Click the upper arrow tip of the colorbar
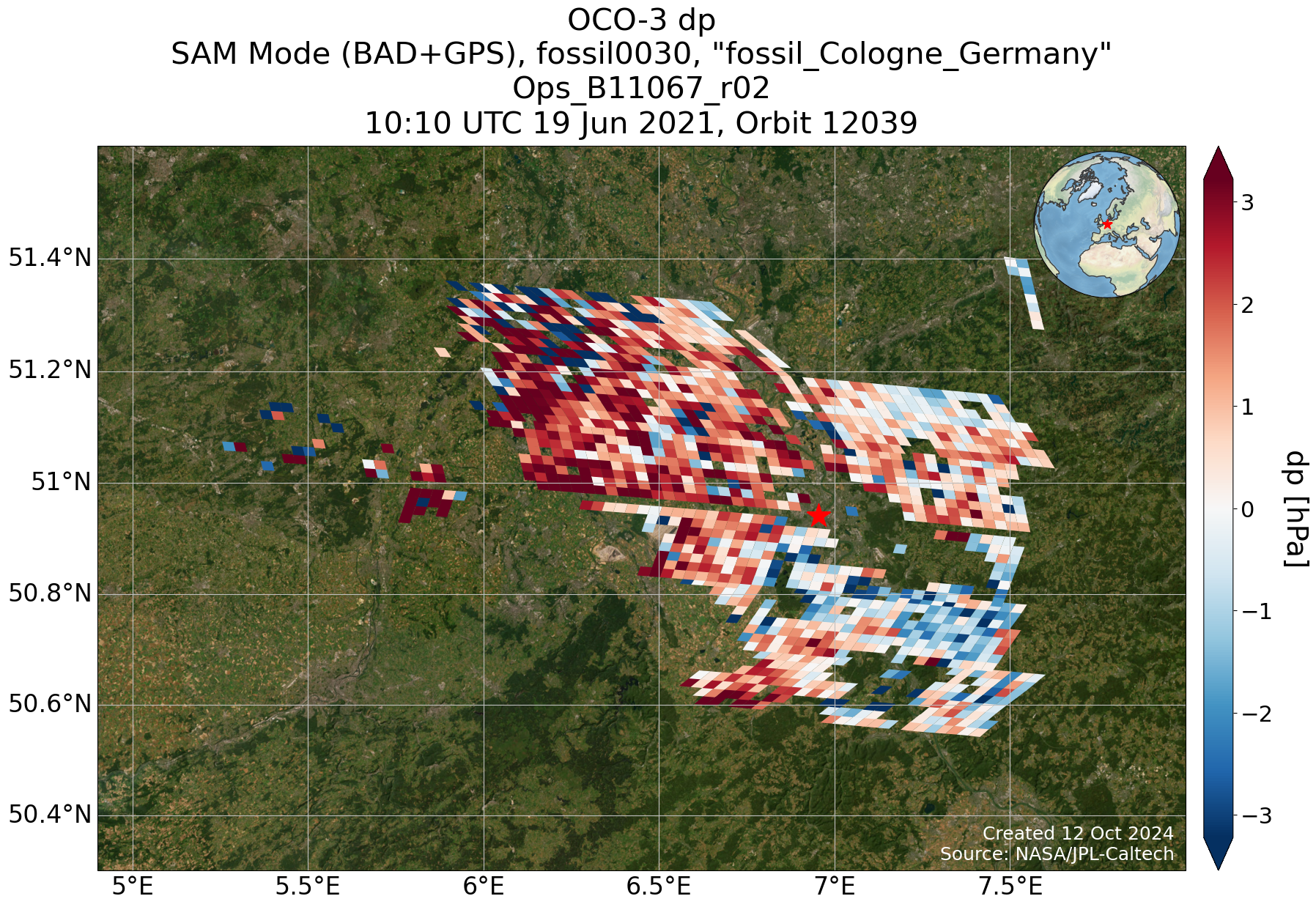The height and width of the screenshot is (907, 1316). pos(1218,161)
